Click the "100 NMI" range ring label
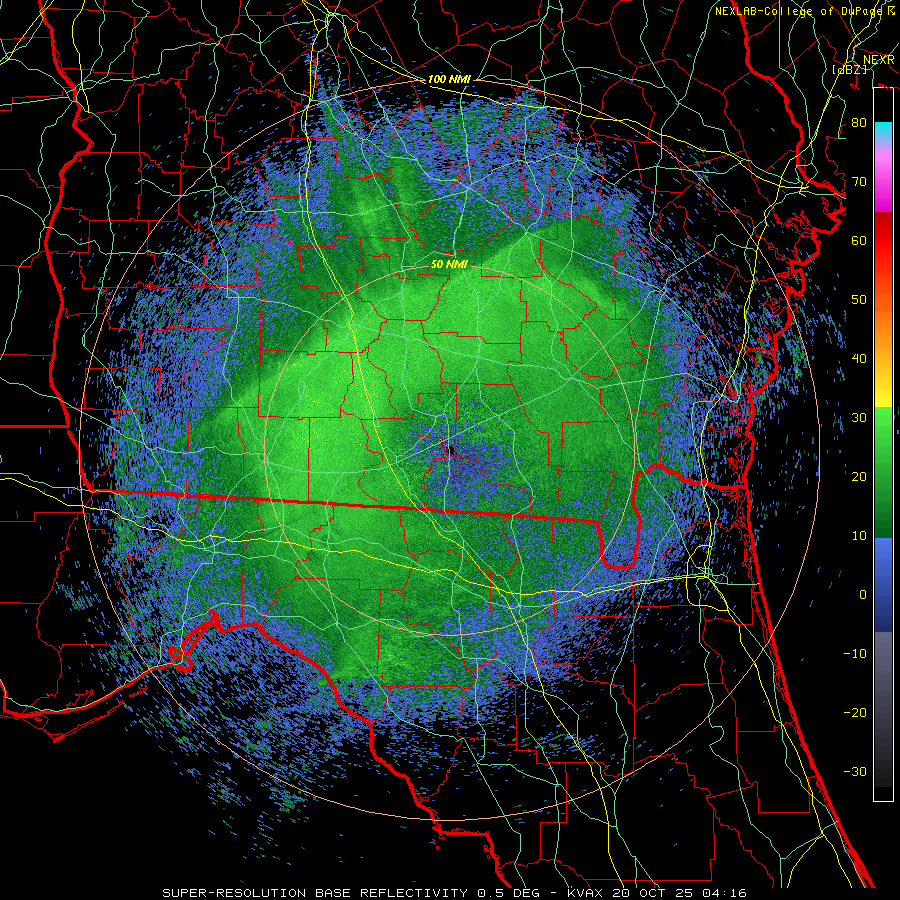 point(449,79)
